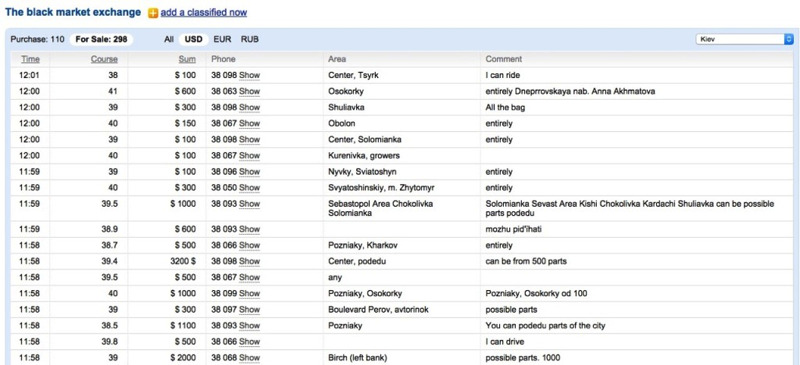Show phone for Birch (left bank) listing

pyautogui.click(x=249, y=358)
